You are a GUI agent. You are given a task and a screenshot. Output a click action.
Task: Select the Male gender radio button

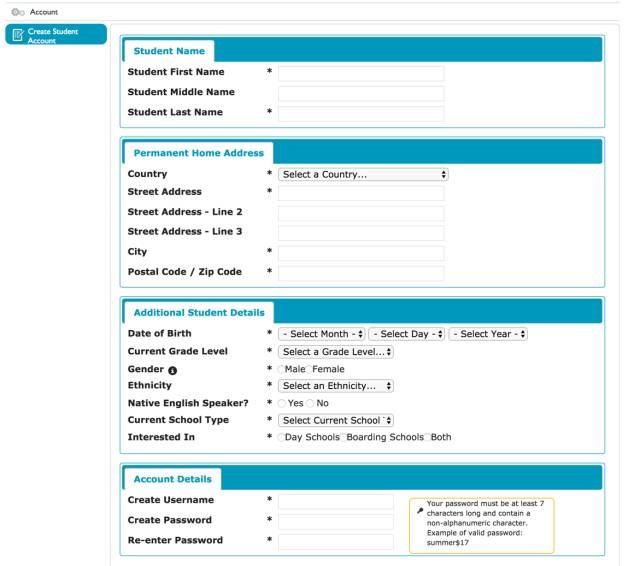coord(282,369)
